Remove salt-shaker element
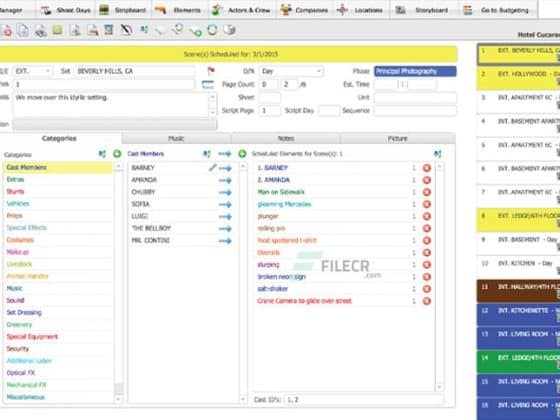Viewport: 560px width, 420px height. click(426, 289)
